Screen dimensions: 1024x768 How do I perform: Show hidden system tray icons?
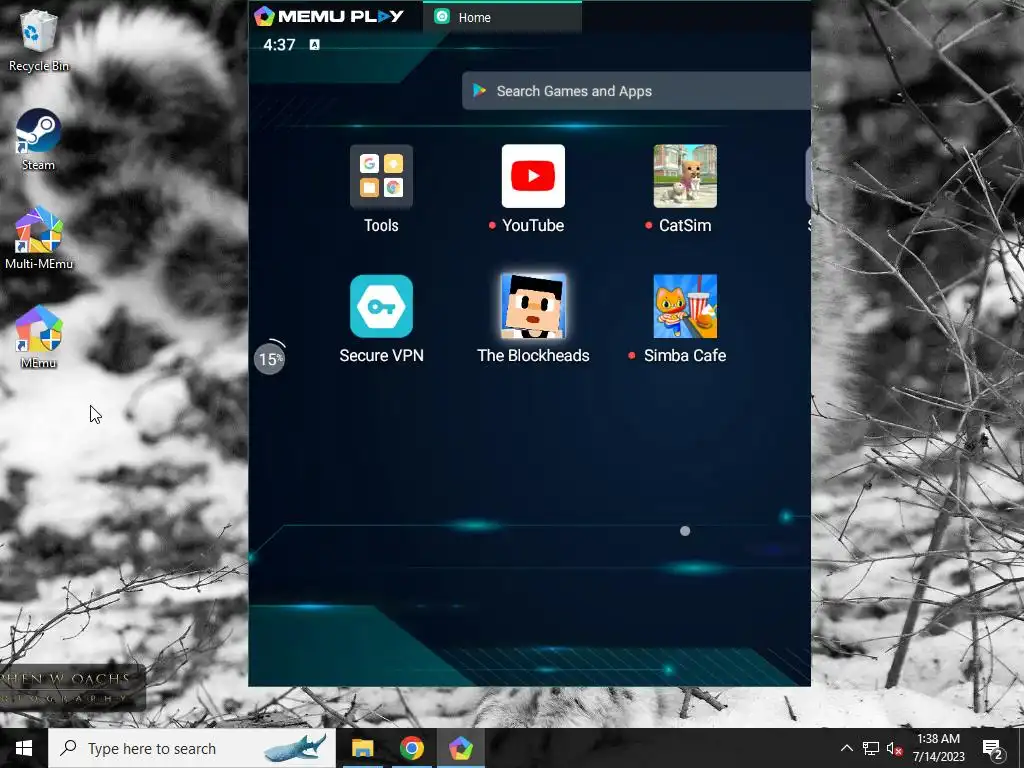846,748
